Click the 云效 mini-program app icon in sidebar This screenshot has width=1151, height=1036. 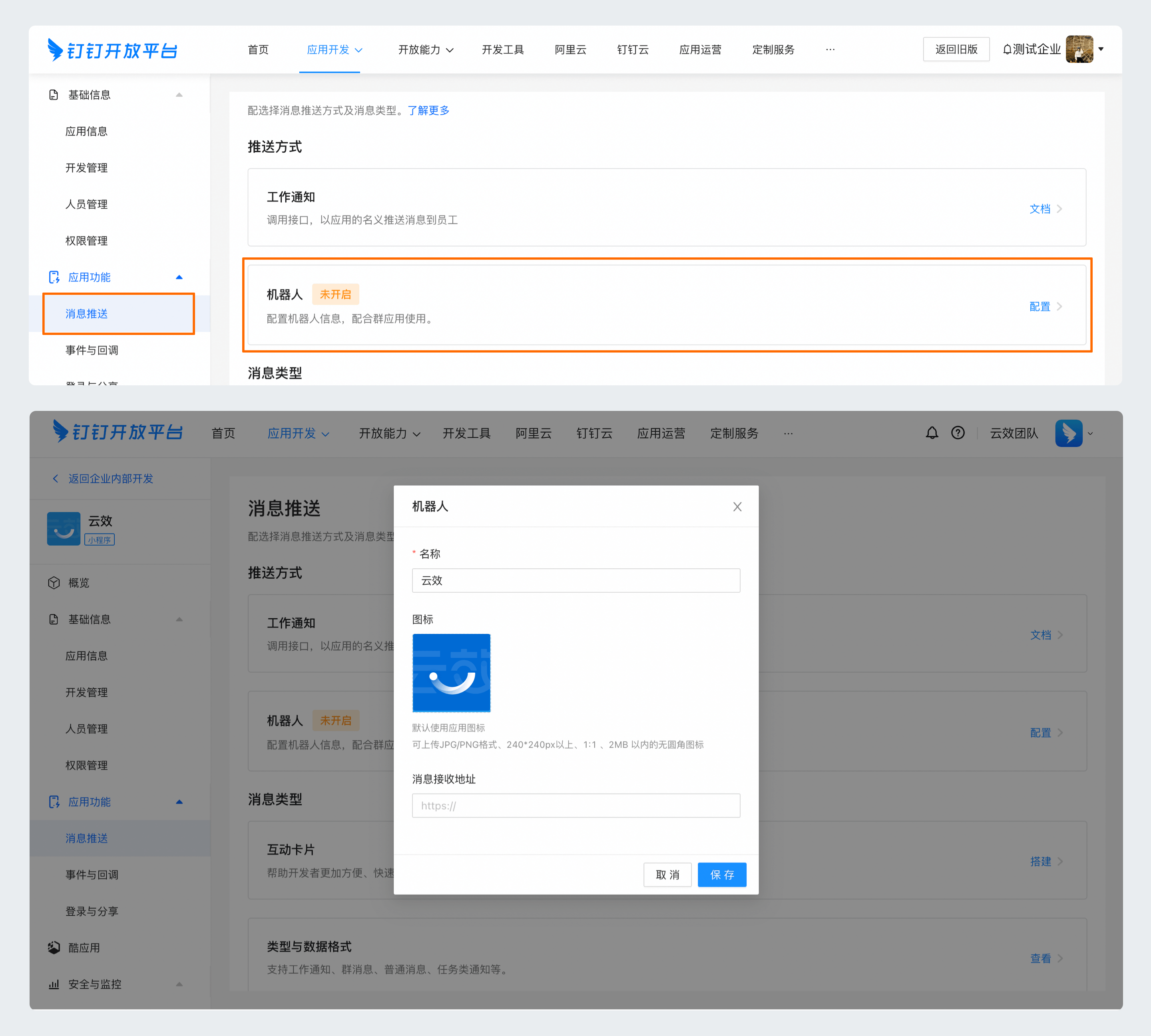pyautogui.click(x=64, y=529)
